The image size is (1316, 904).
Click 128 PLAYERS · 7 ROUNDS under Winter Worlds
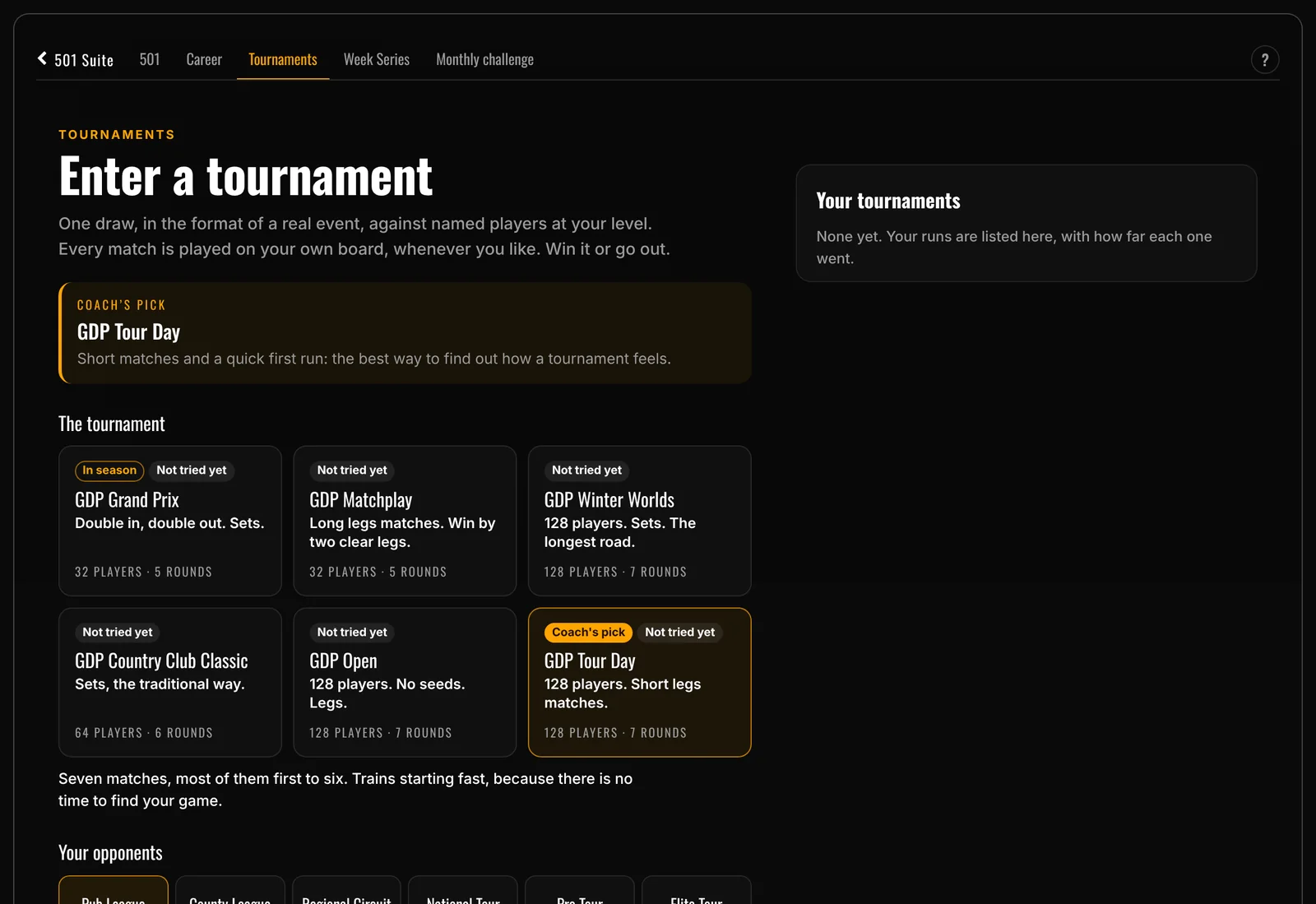click(615, 572)
